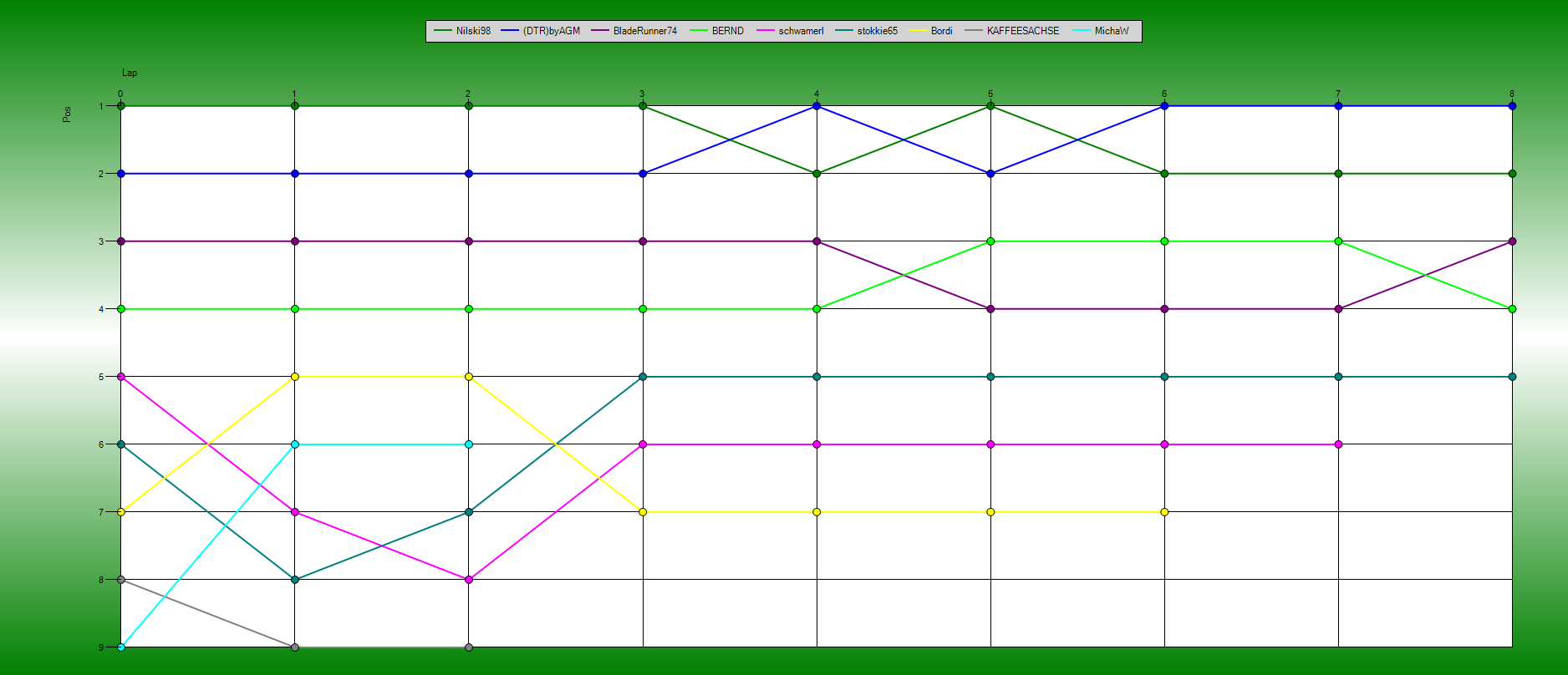
Task: Select the purple BladeRunner74 point at lap 8
Action: (1512, 241)
